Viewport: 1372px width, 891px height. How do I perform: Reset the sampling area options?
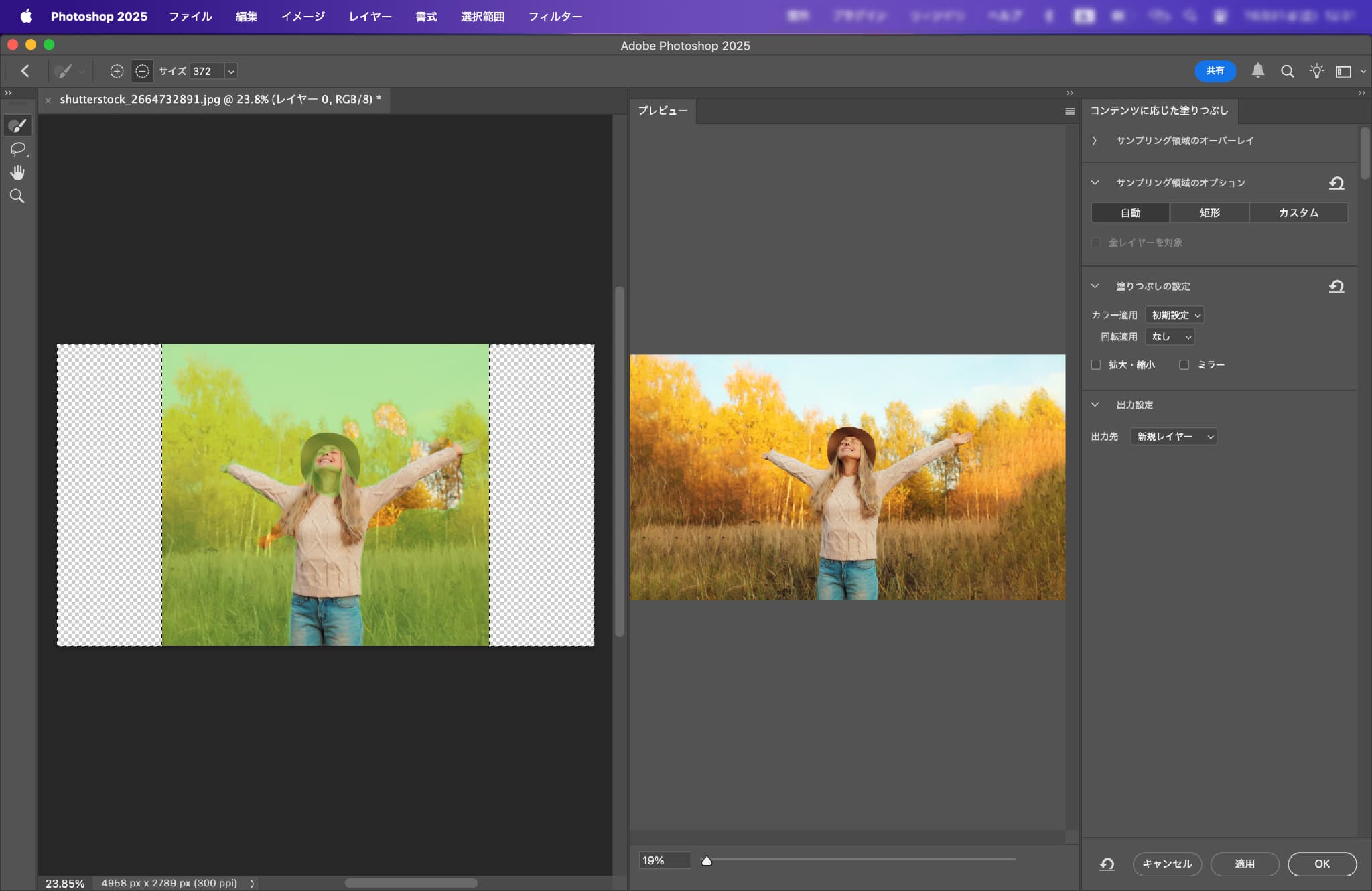1336,183
